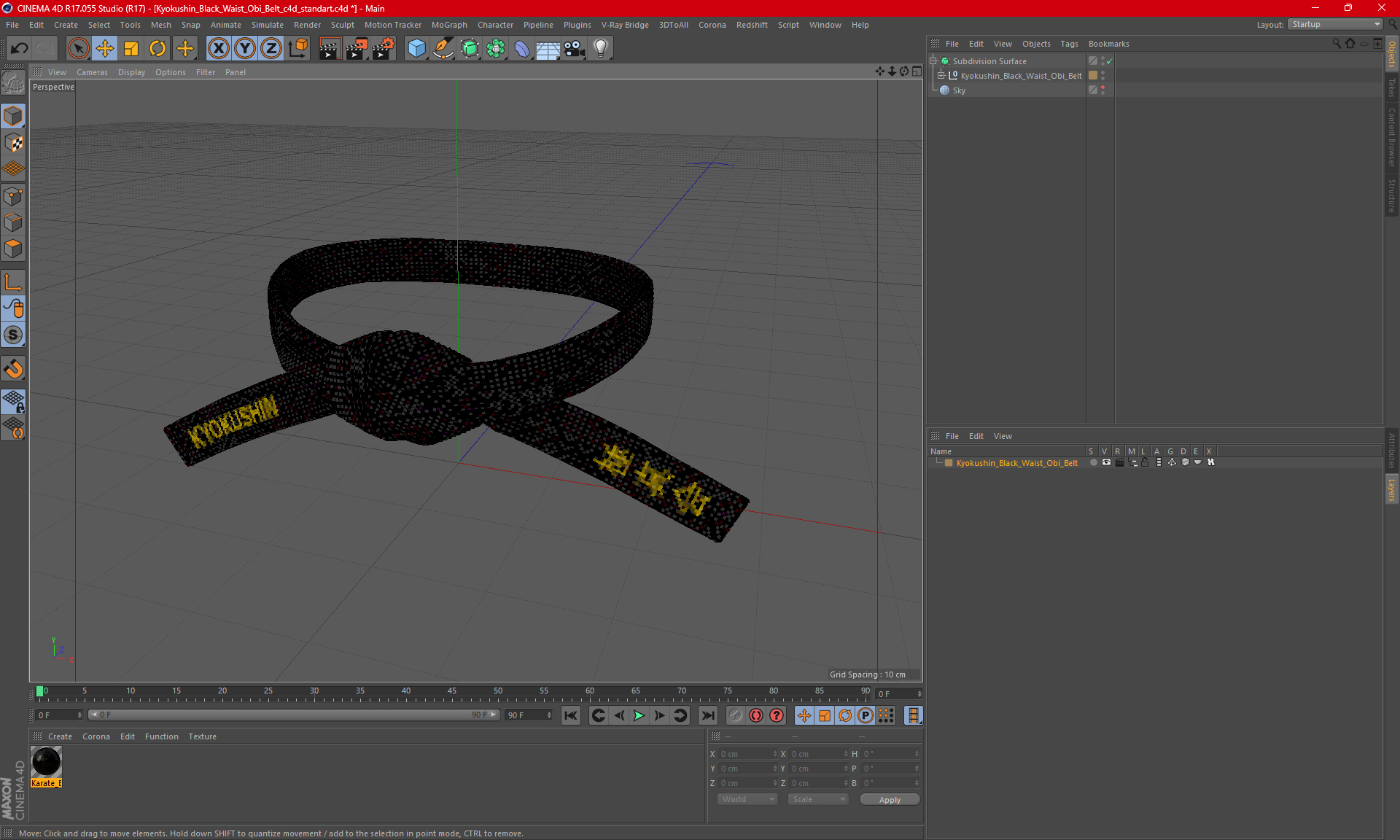Add Subdivision Surface generator icon

(x=470, y=49)
